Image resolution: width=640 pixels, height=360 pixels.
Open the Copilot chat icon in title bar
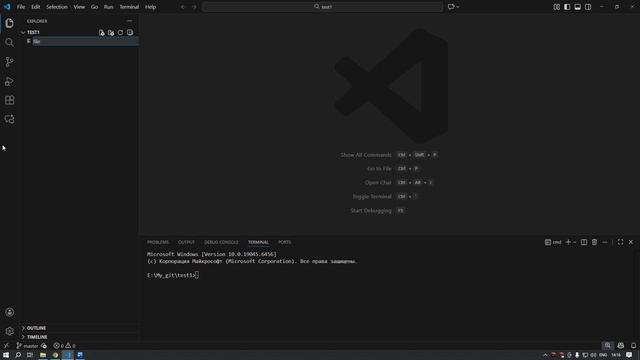[451, 7]
